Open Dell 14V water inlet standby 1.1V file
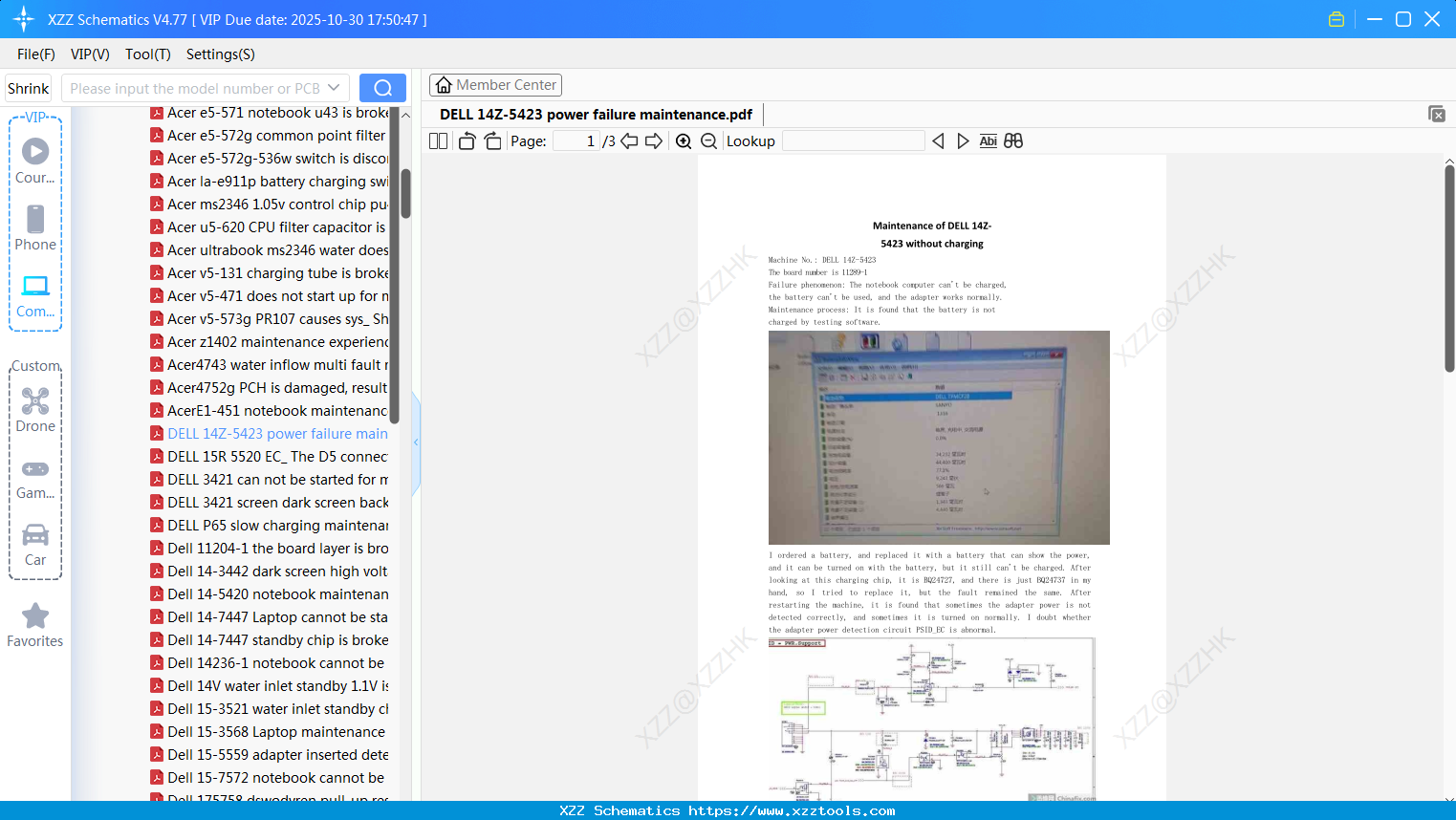Image resolution: width=1456 pixels, height=820 pixels. click(x=270, y=686)
